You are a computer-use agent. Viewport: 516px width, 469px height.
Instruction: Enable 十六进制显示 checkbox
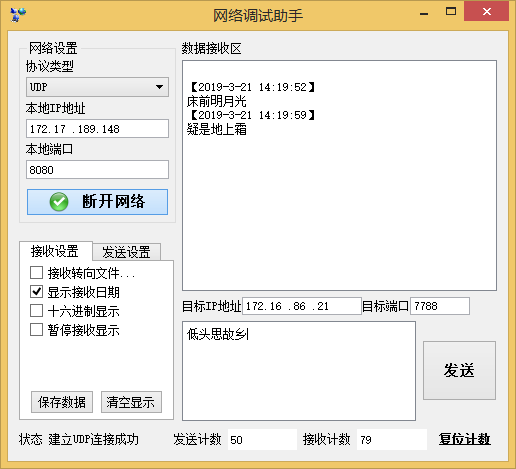point(37,311)
